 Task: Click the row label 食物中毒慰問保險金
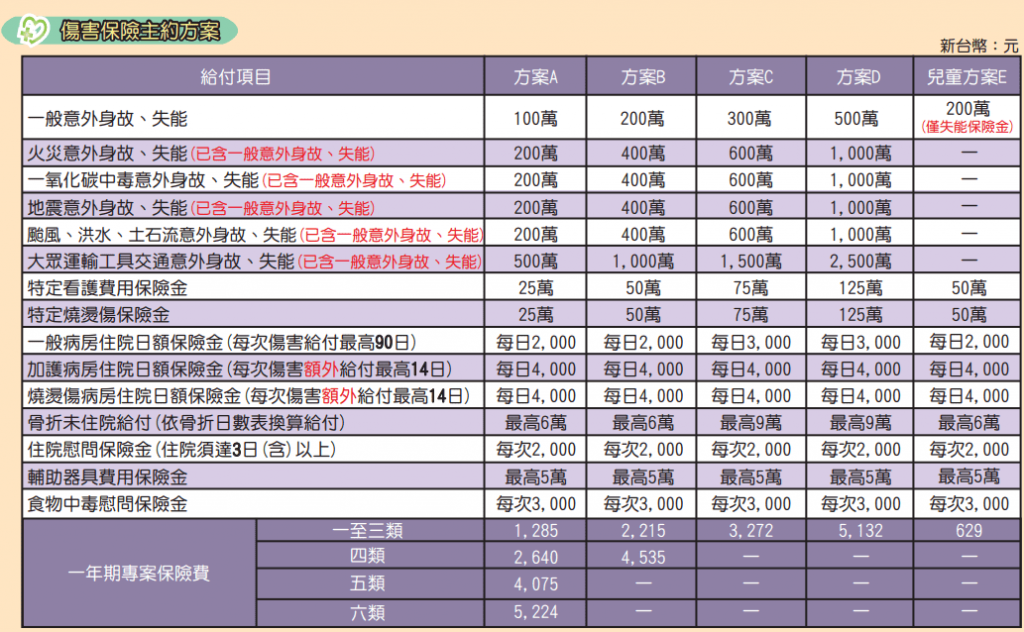[107, 504]
